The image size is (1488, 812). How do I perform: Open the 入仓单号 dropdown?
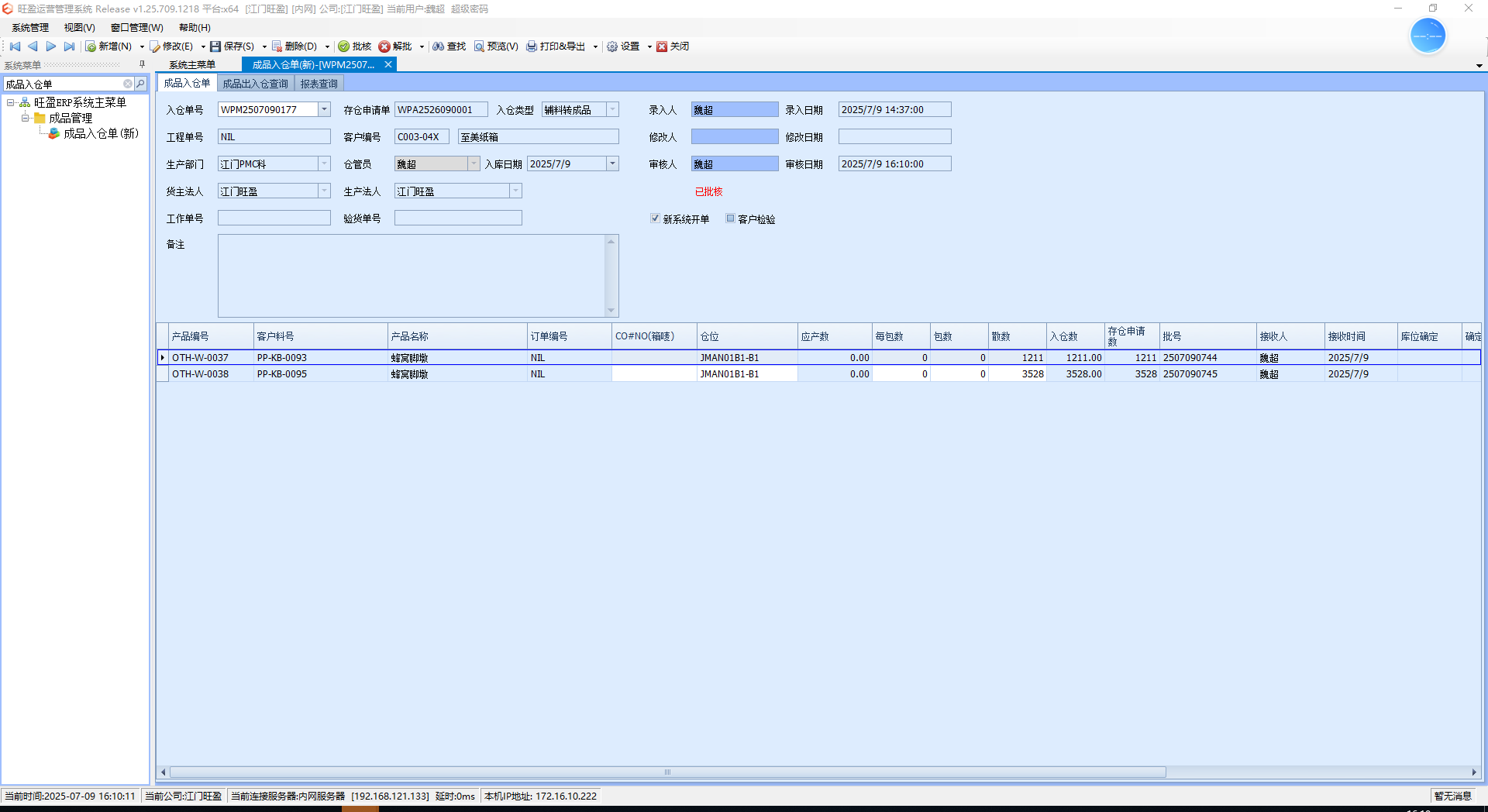(x=325, y=109)
